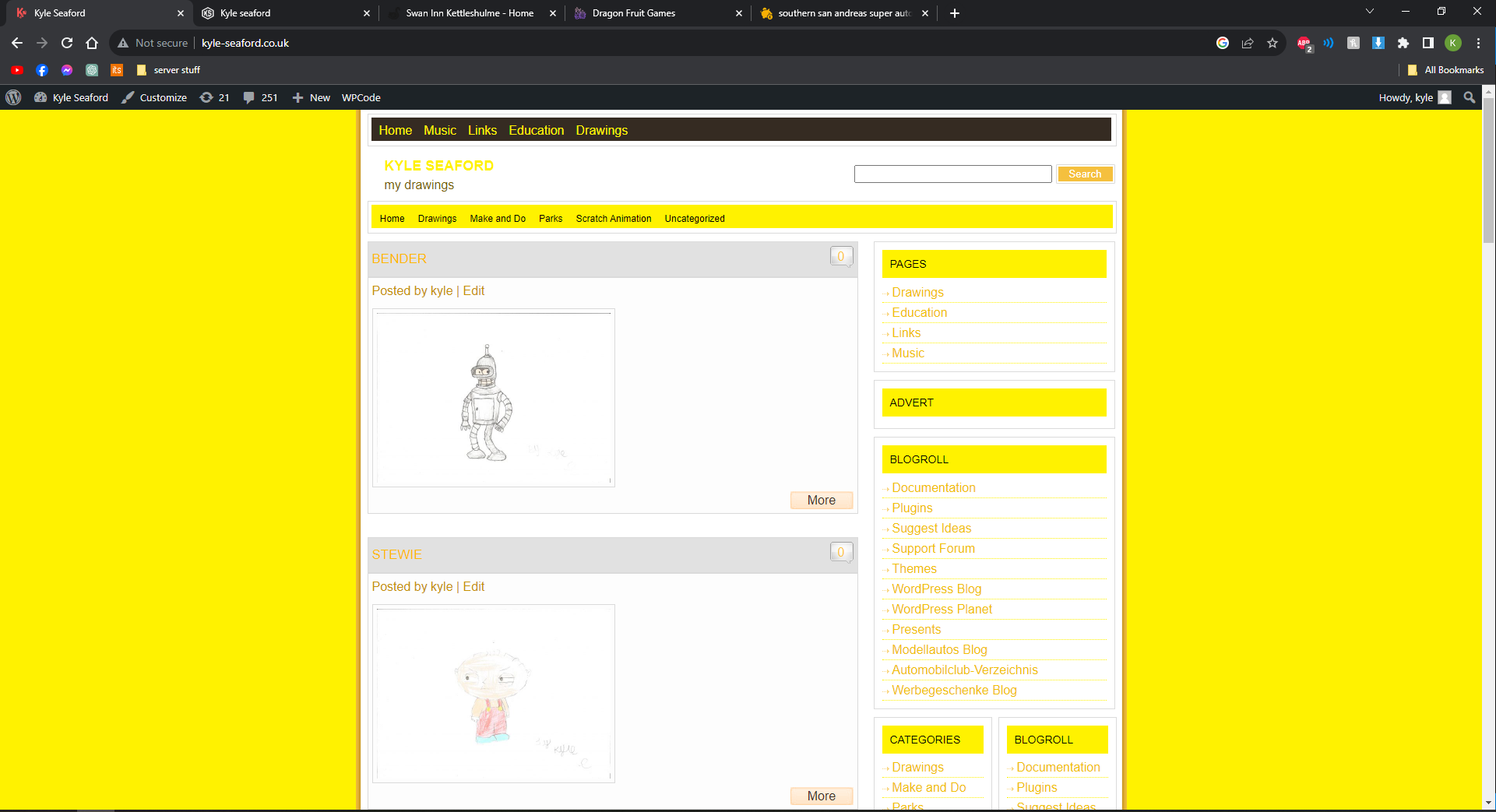Click the search text input field
Image resolution: width=1496 pixels, height=812 pixels.
click(952, 174)
